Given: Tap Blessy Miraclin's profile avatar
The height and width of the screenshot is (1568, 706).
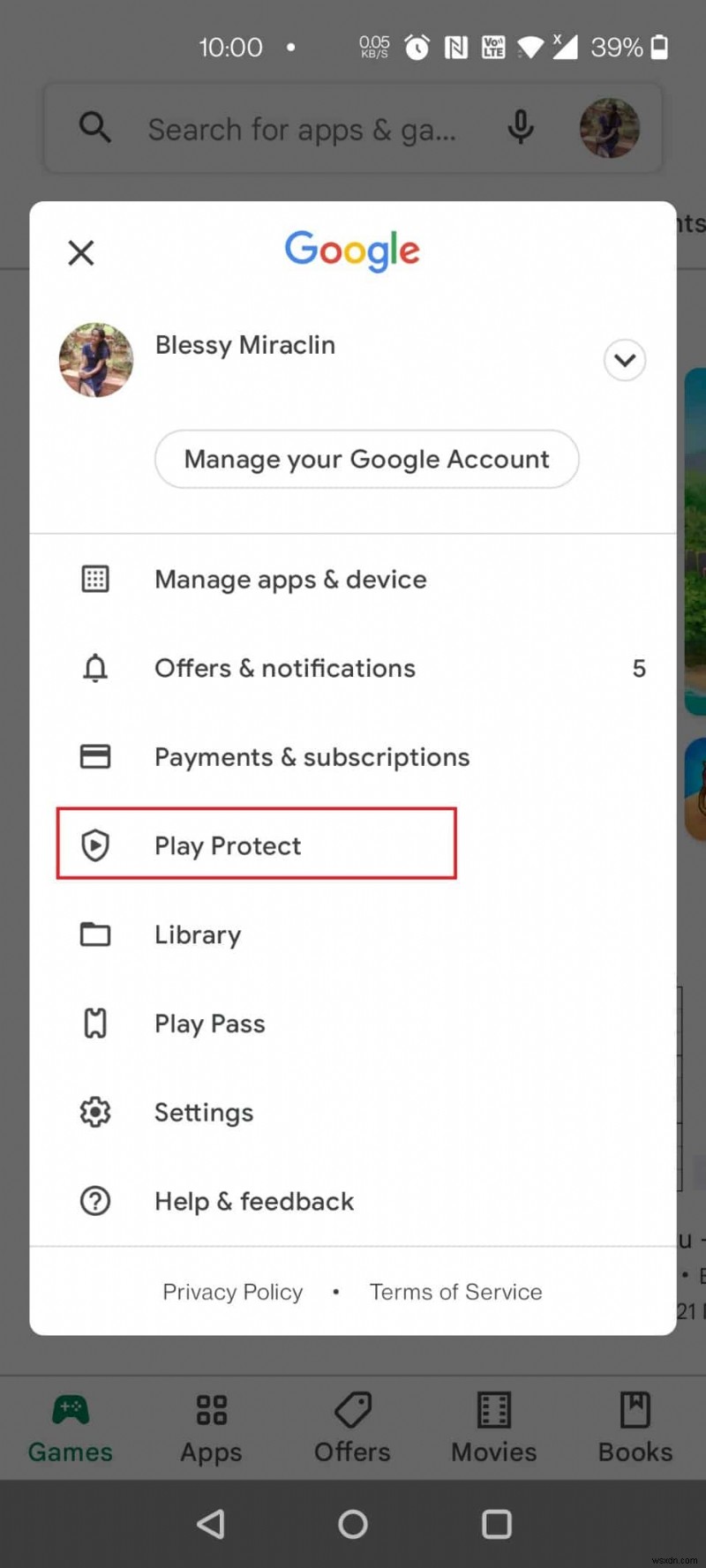Looking at the screenshot, I should [95, 360].
